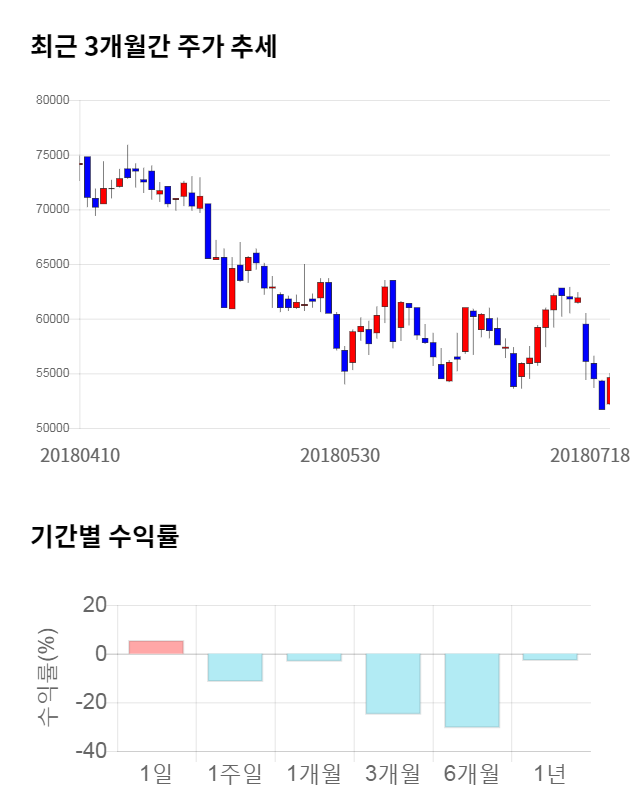The width and height of the screenshot is (640, 810).
Task: Click the 3개월 label under the bar chart
Action: pyautogui.click(x=392, y=773)
